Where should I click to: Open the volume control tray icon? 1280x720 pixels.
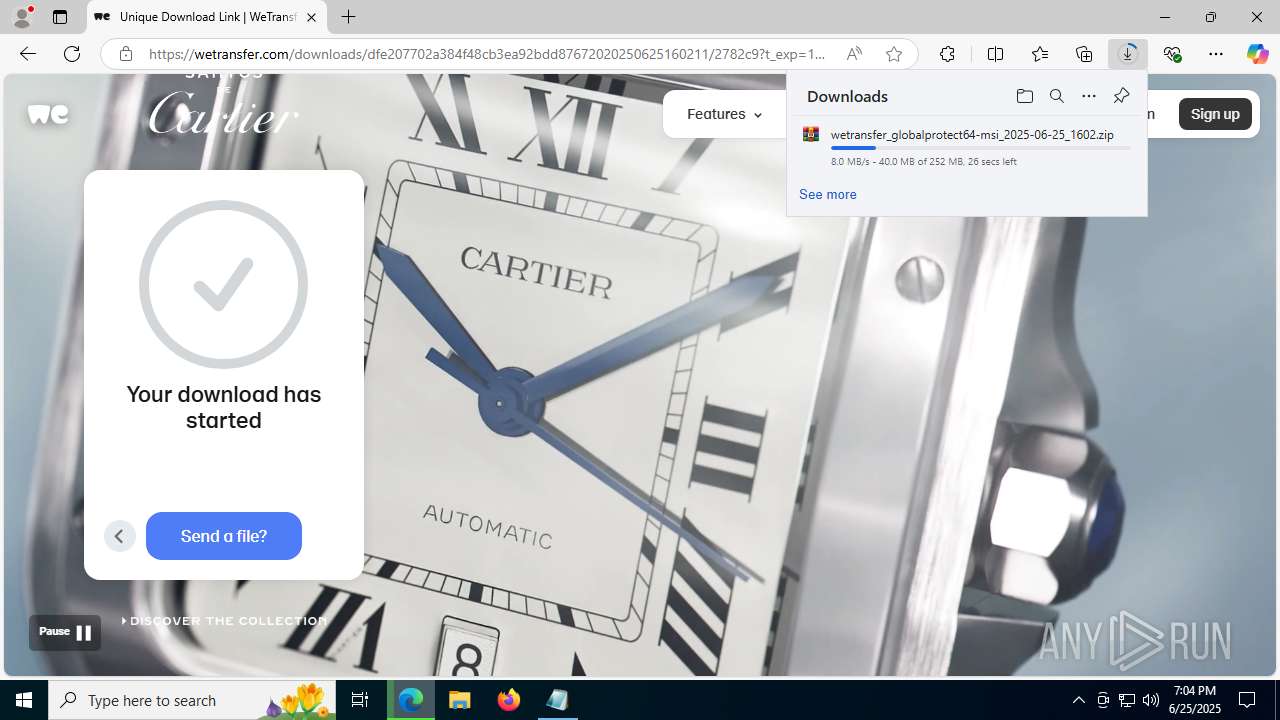tap(1151, 700)
